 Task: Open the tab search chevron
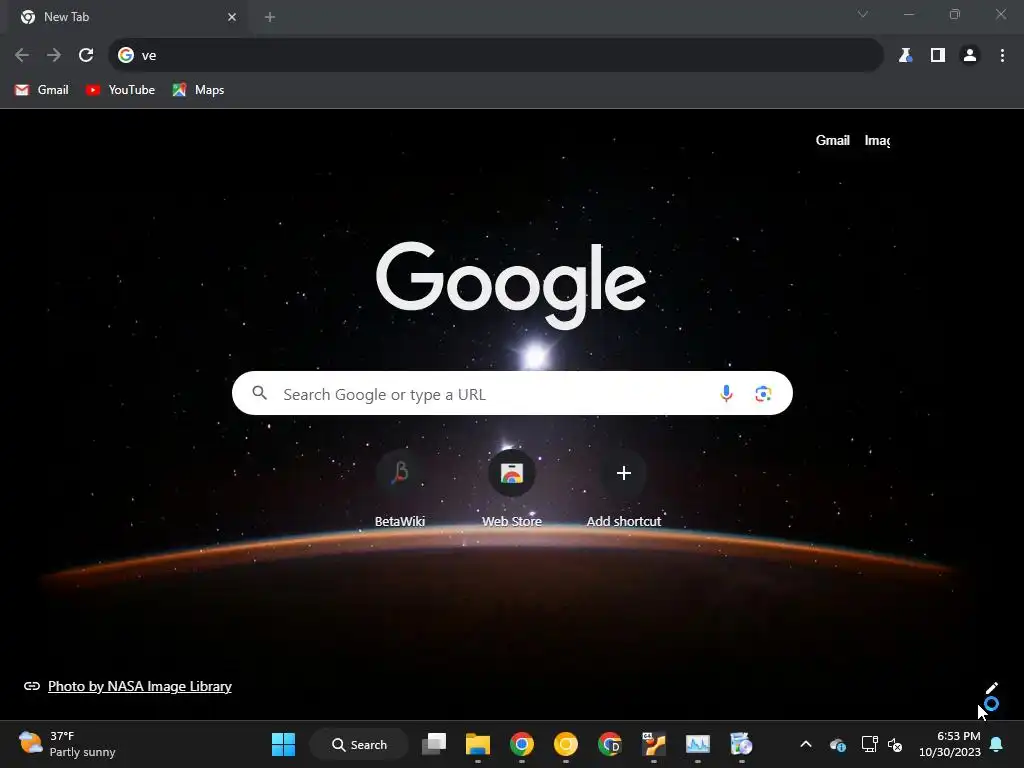click(863, 14)
